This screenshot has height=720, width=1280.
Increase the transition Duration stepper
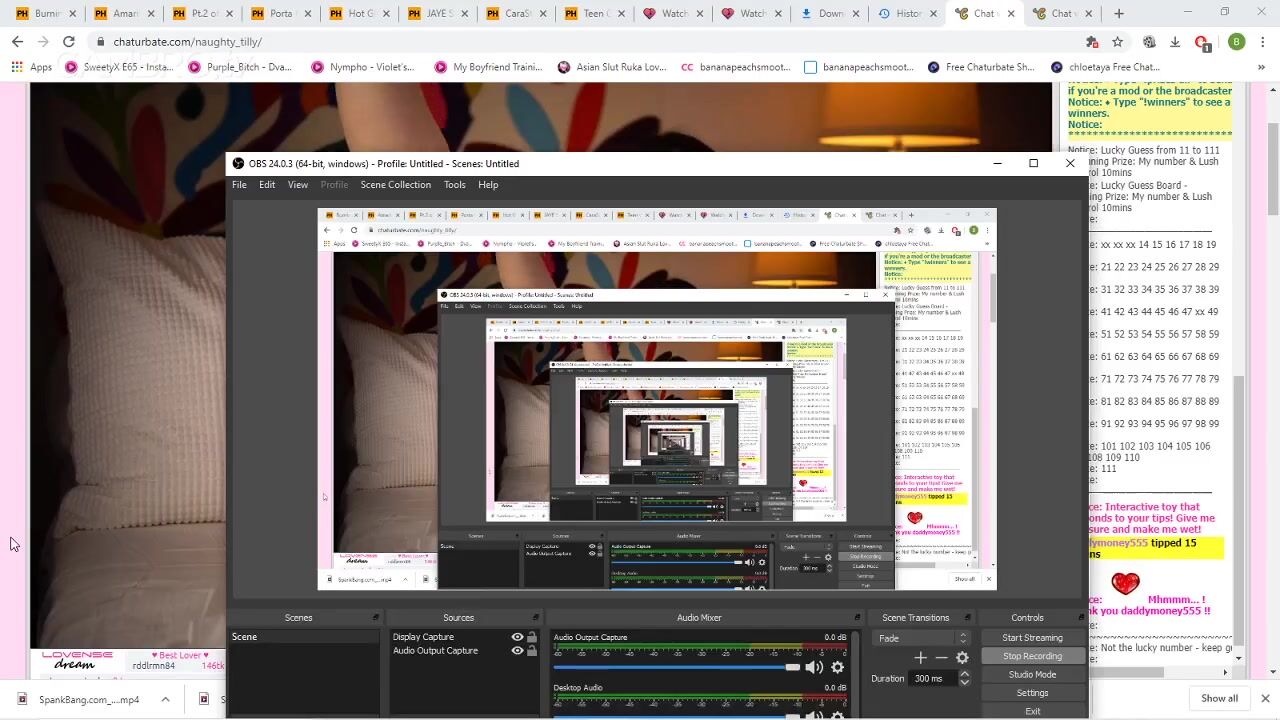(x=964, y=674)
